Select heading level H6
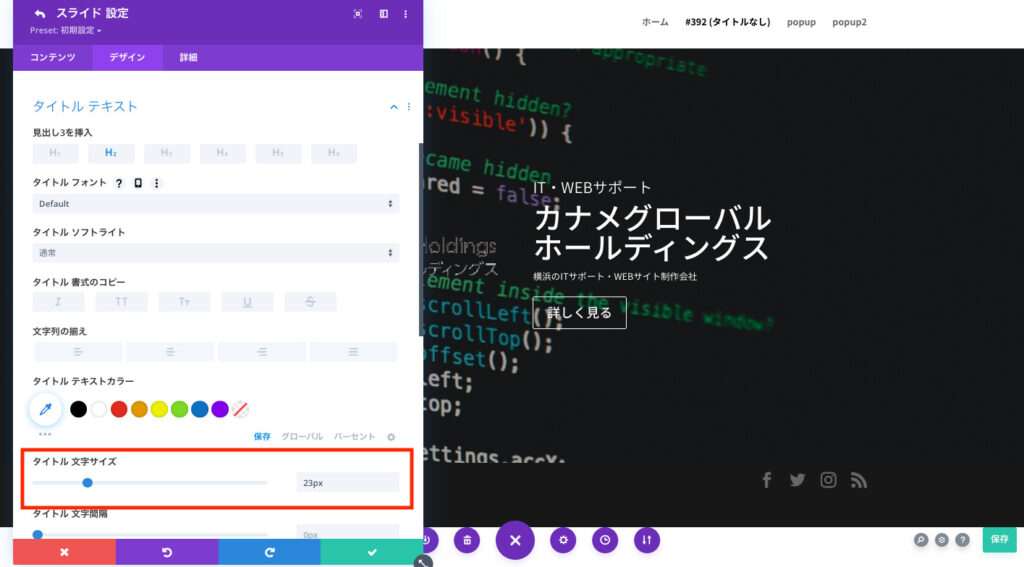Image resolution: width=1024 pixels, height=567 pixels. [334, 153]
